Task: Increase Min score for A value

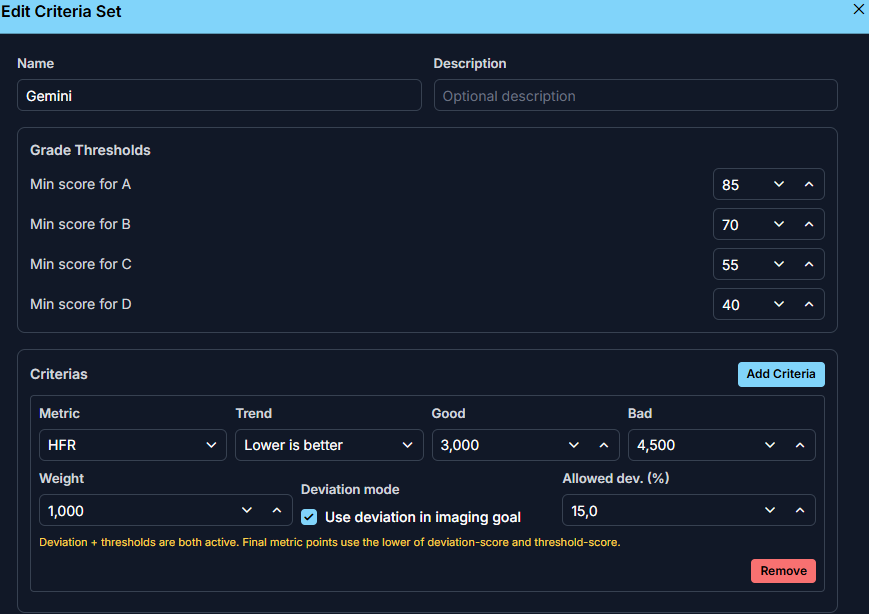Action: (x=809, y=185)
